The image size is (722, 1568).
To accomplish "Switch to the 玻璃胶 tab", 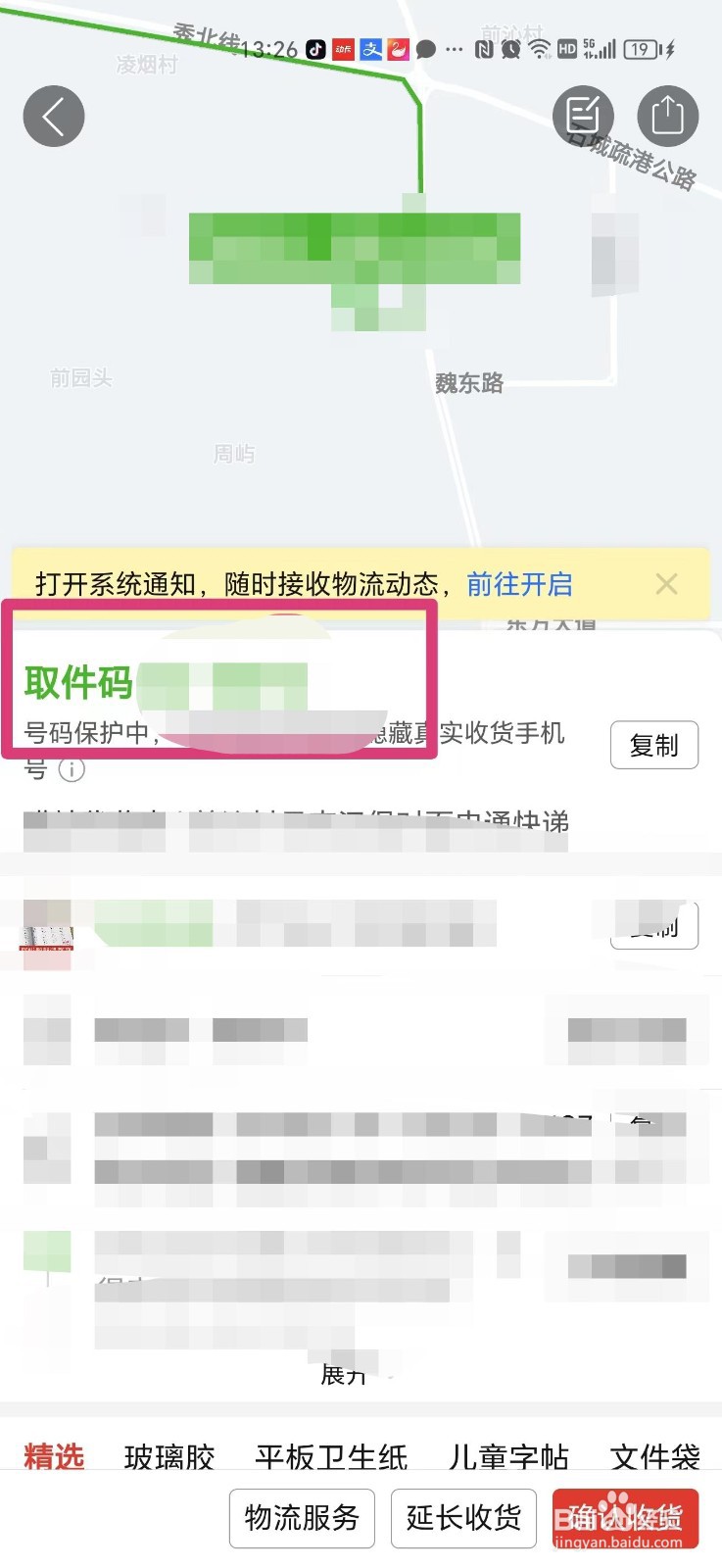I will tap(169, 1457).
